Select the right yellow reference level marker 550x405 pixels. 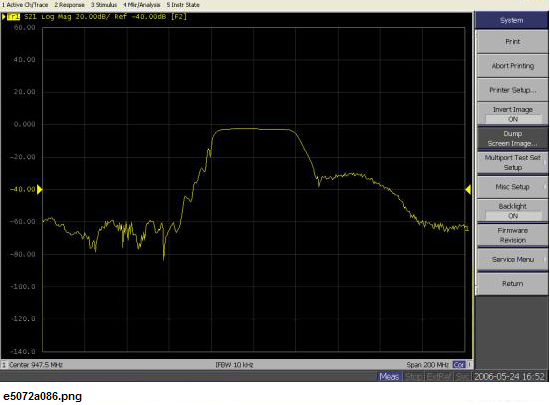[468, 189]
